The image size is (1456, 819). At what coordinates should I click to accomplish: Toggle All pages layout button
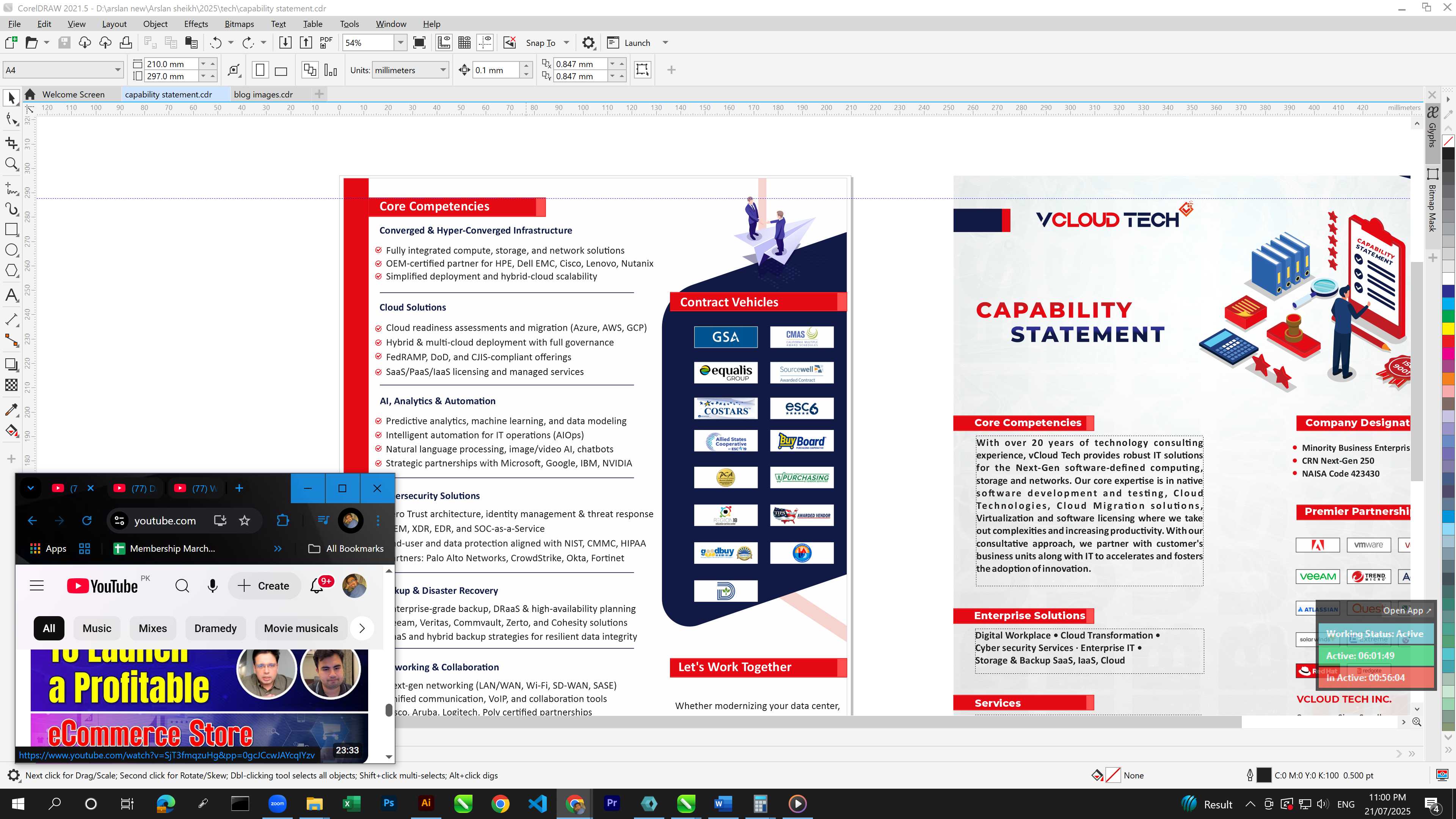pos(310,70)
